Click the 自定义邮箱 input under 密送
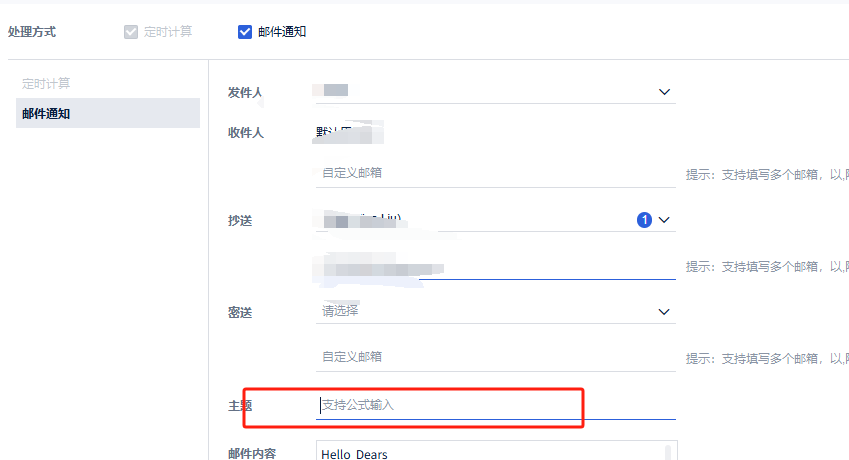This screenshot has height=460, width=849. point(495,357)
